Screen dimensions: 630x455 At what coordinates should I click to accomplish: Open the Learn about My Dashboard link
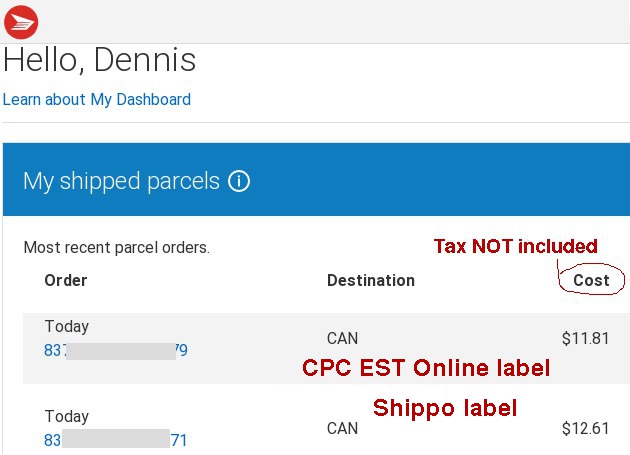tap(97, 100)
